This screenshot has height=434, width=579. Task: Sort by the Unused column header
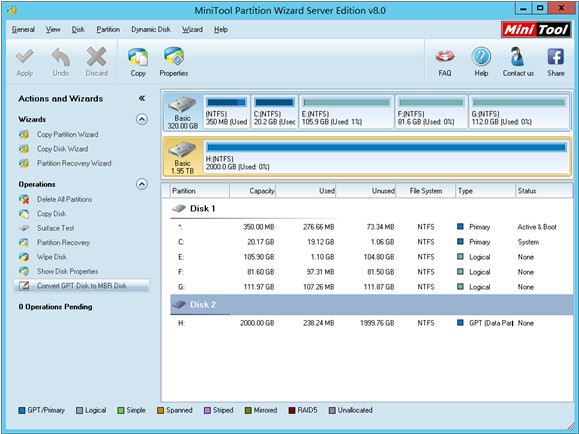click(x=366, y=191)
